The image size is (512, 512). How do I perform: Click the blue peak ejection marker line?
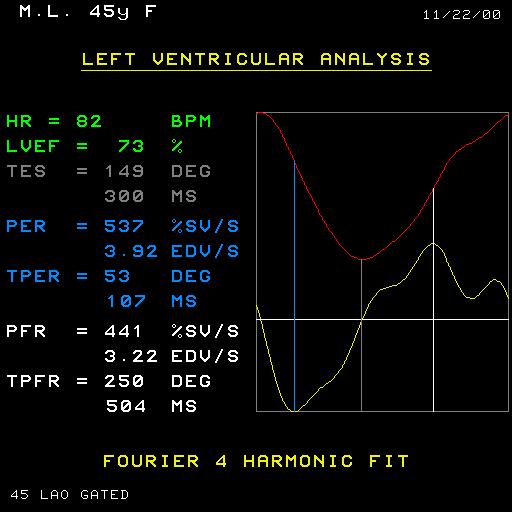[x=295, y=287]
